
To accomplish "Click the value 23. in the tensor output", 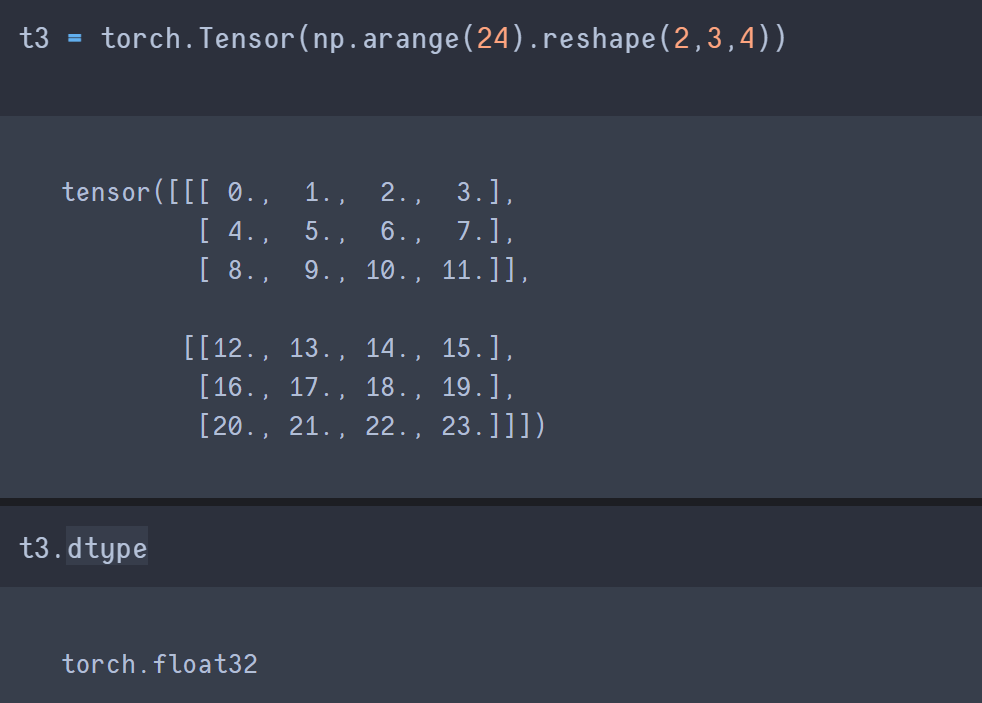I will tap(462, 426).
